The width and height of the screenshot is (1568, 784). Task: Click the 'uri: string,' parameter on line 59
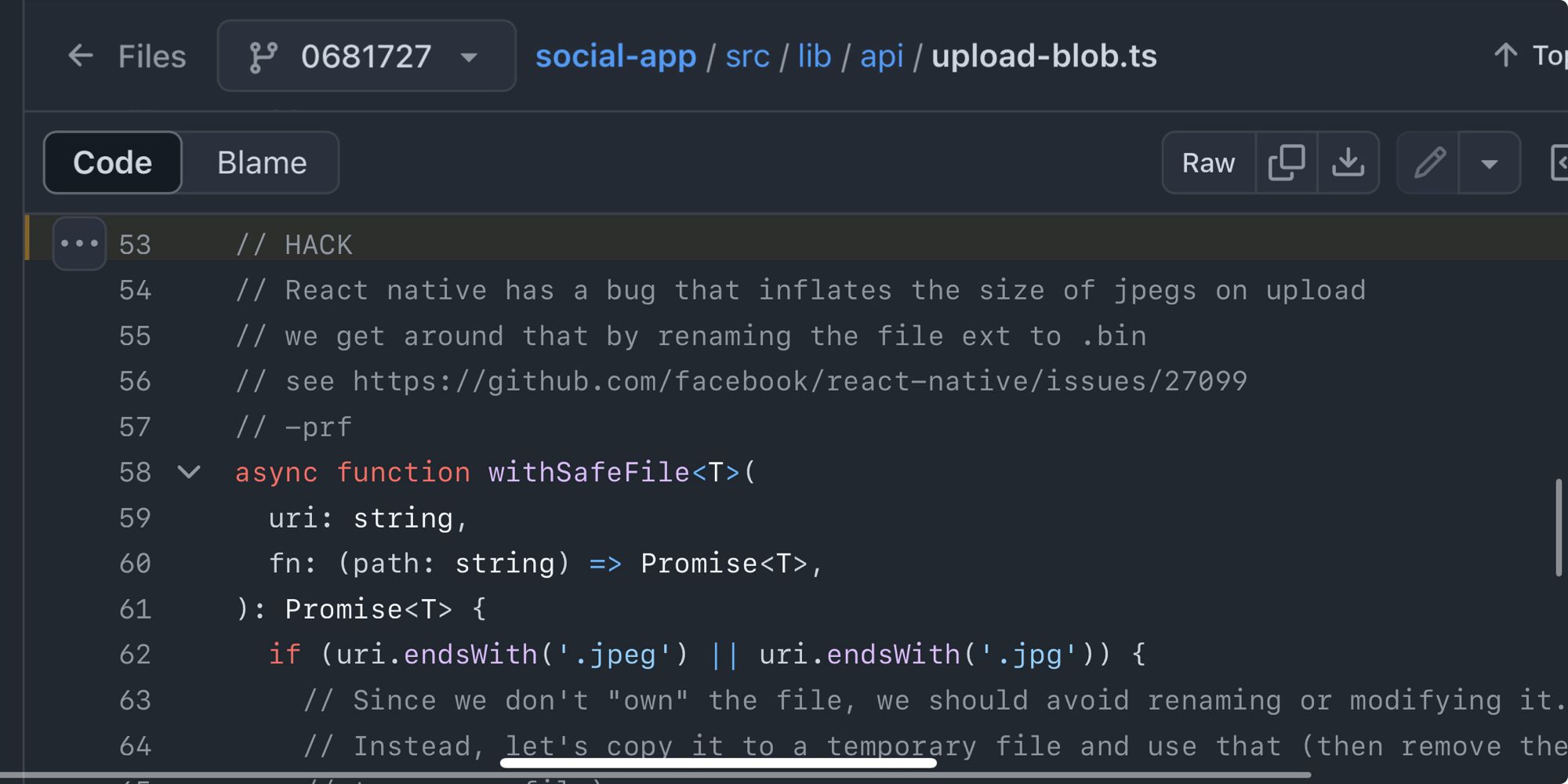coord(368,517)
